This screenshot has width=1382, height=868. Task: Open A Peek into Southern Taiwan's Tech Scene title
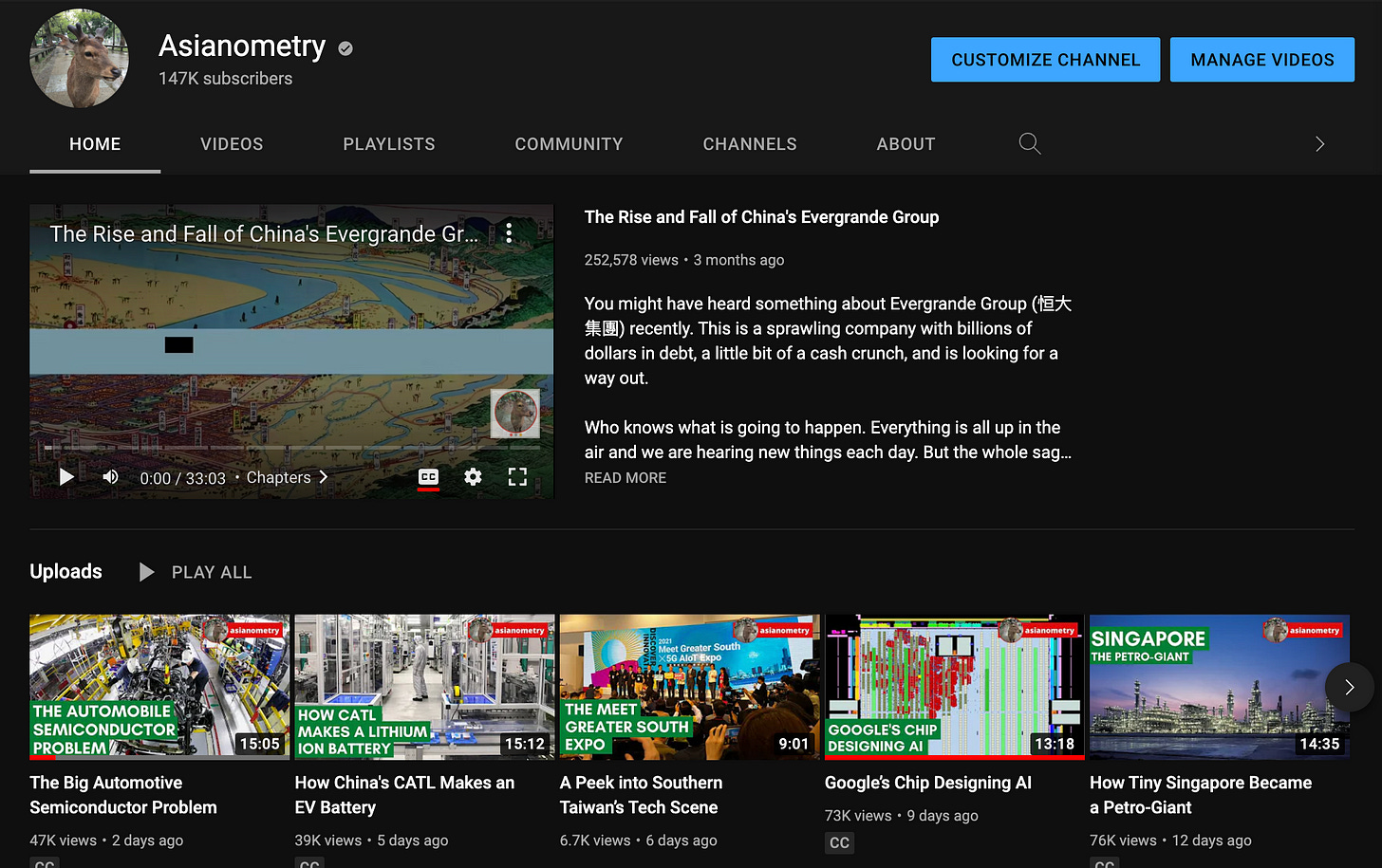coord(641,795)
